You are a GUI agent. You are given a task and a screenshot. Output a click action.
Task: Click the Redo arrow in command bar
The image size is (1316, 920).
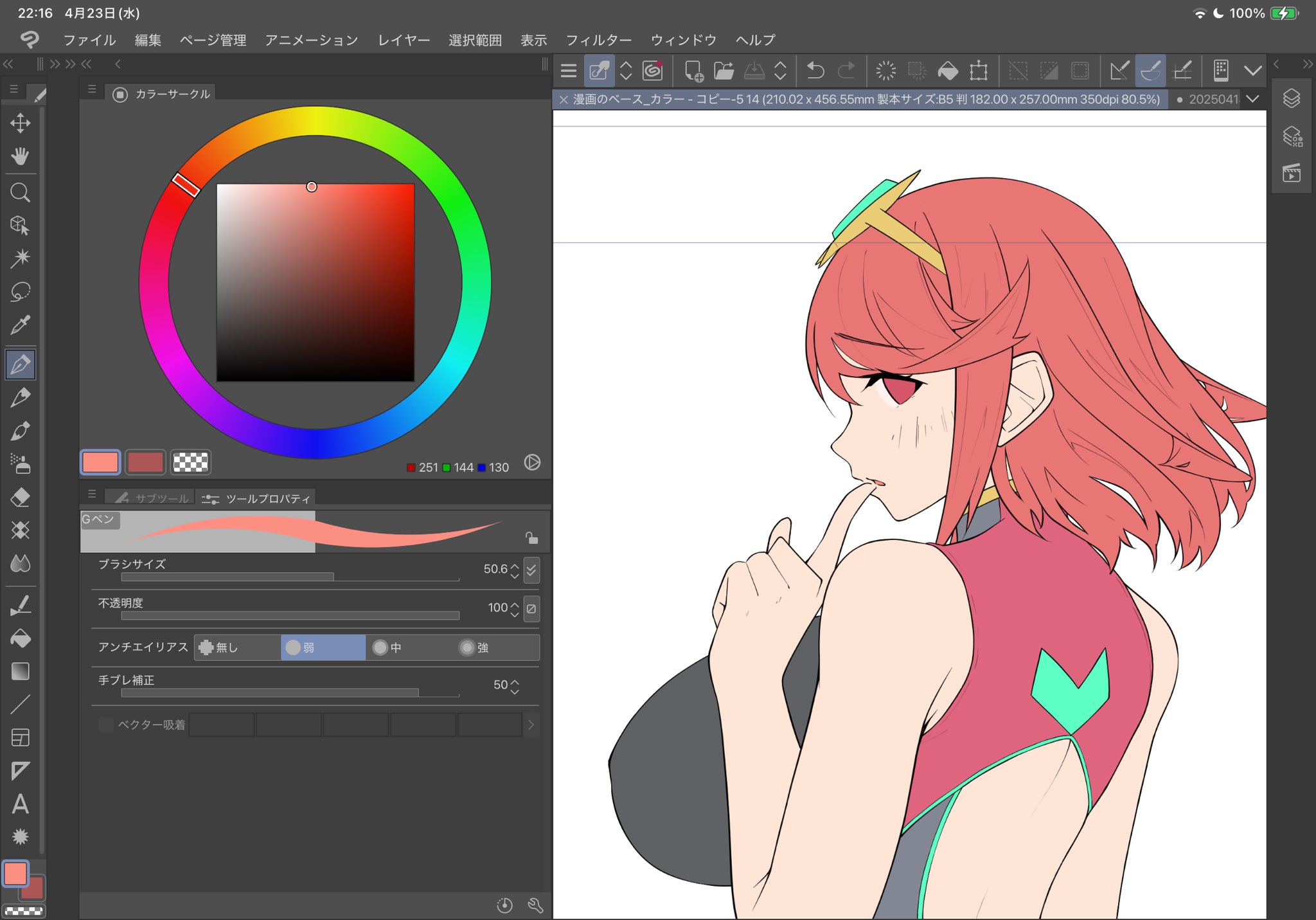click(846, 70)
